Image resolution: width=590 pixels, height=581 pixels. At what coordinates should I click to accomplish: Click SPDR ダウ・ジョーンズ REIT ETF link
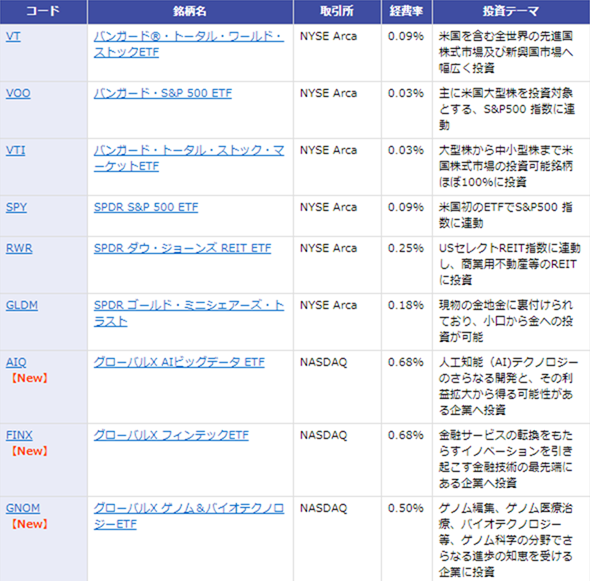(182, 248)
